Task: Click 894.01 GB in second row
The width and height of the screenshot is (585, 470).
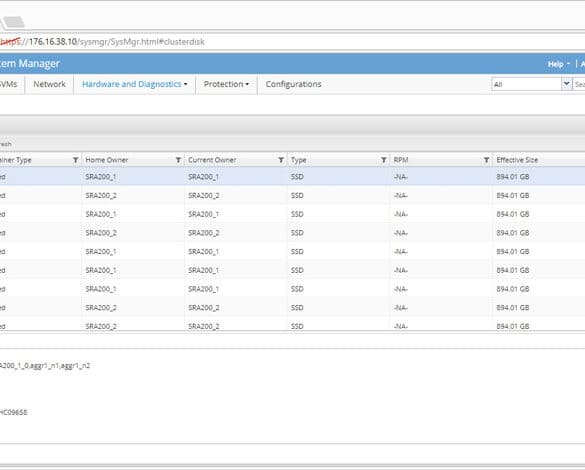Action: point(513,195)
